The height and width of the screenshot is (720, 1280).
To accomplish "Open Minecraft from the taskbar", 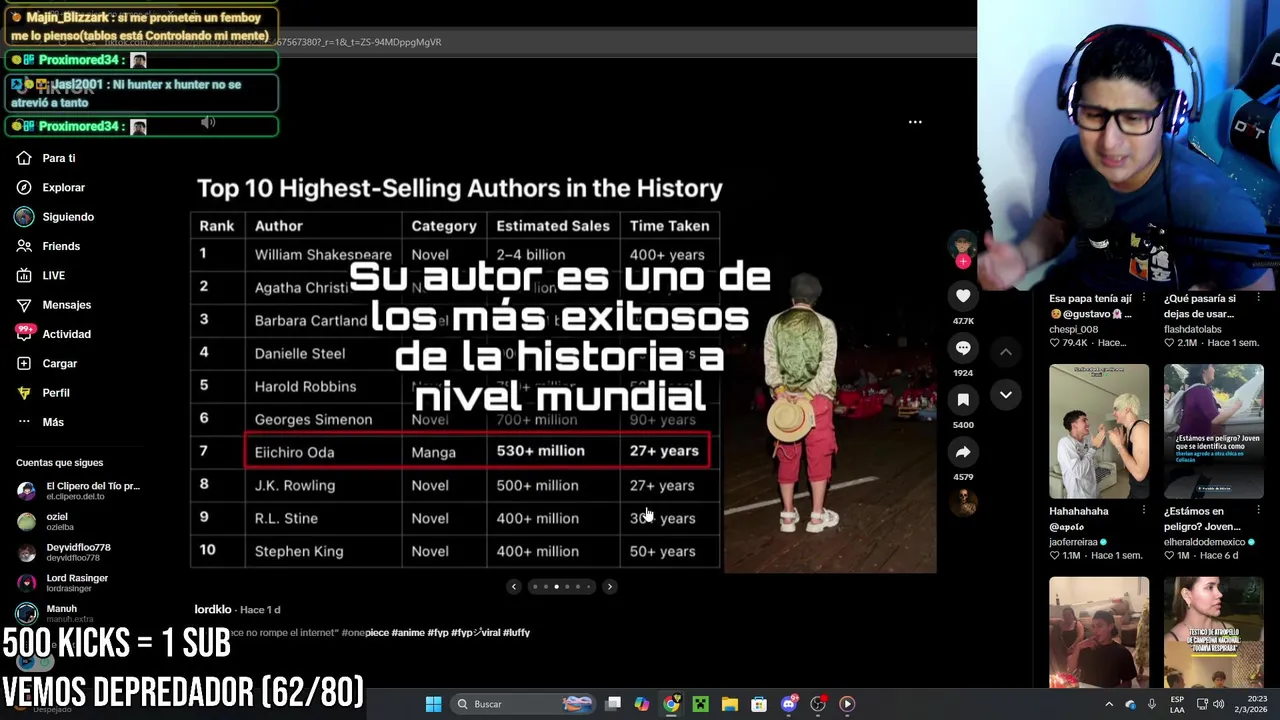I will coord(700,704).
